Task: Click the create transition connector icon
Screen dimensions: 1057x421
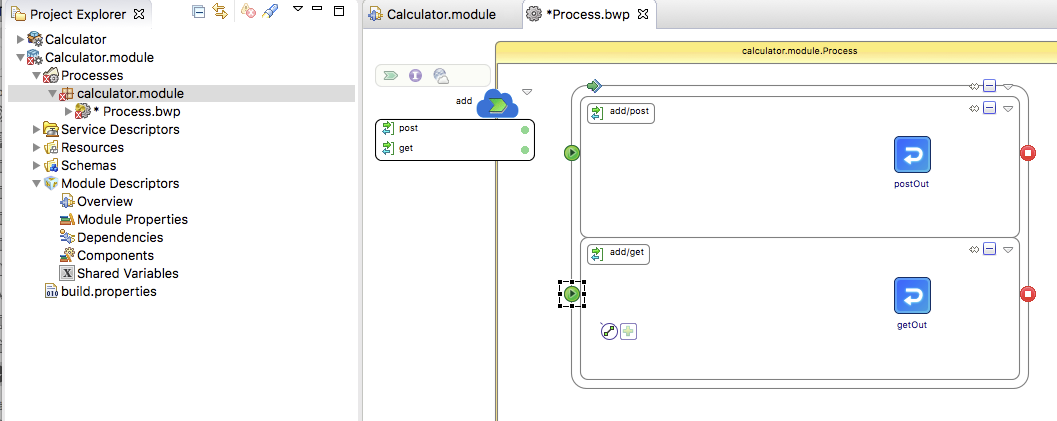Action: point(608,331)
